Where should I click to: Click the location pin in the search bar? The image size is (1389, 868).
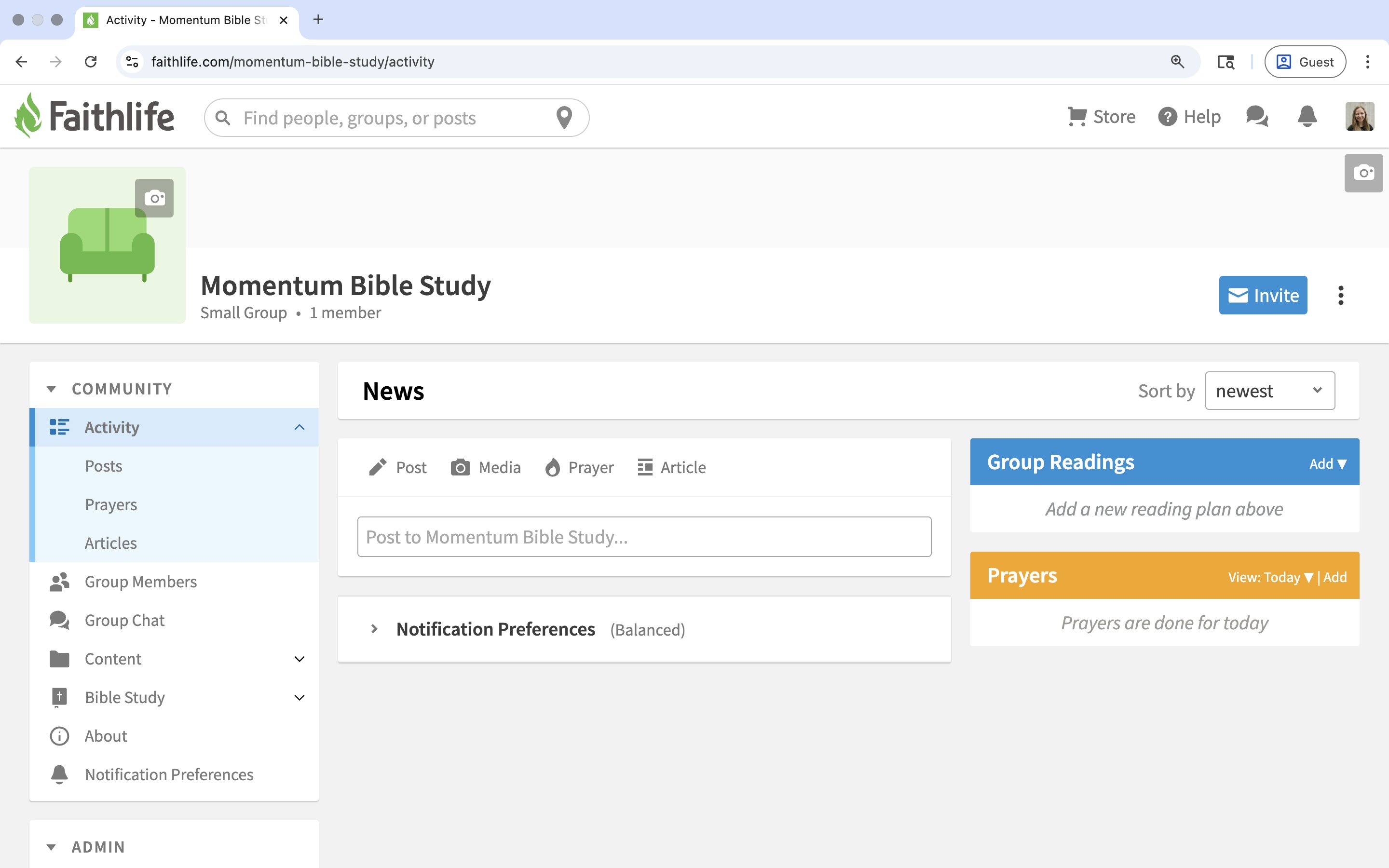tap(564, 118)
